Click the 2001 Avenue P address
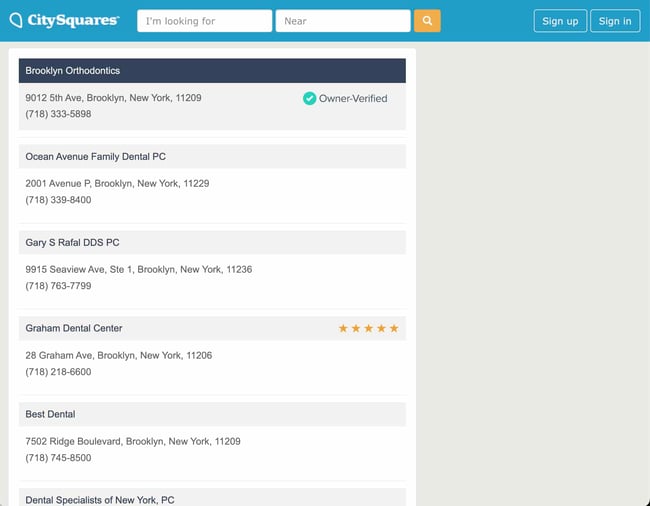The image size is (650, 506). point(117,184)
